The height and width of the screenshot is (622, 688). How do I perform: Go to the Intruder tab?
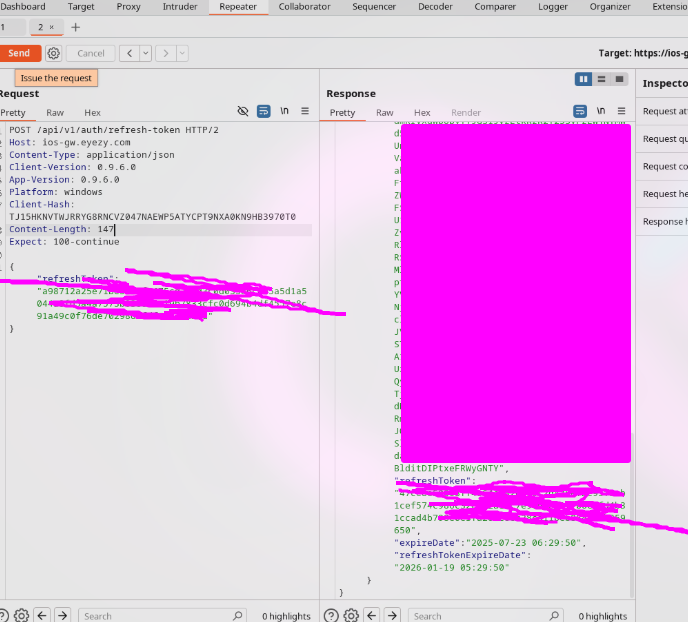click(180, 7)
